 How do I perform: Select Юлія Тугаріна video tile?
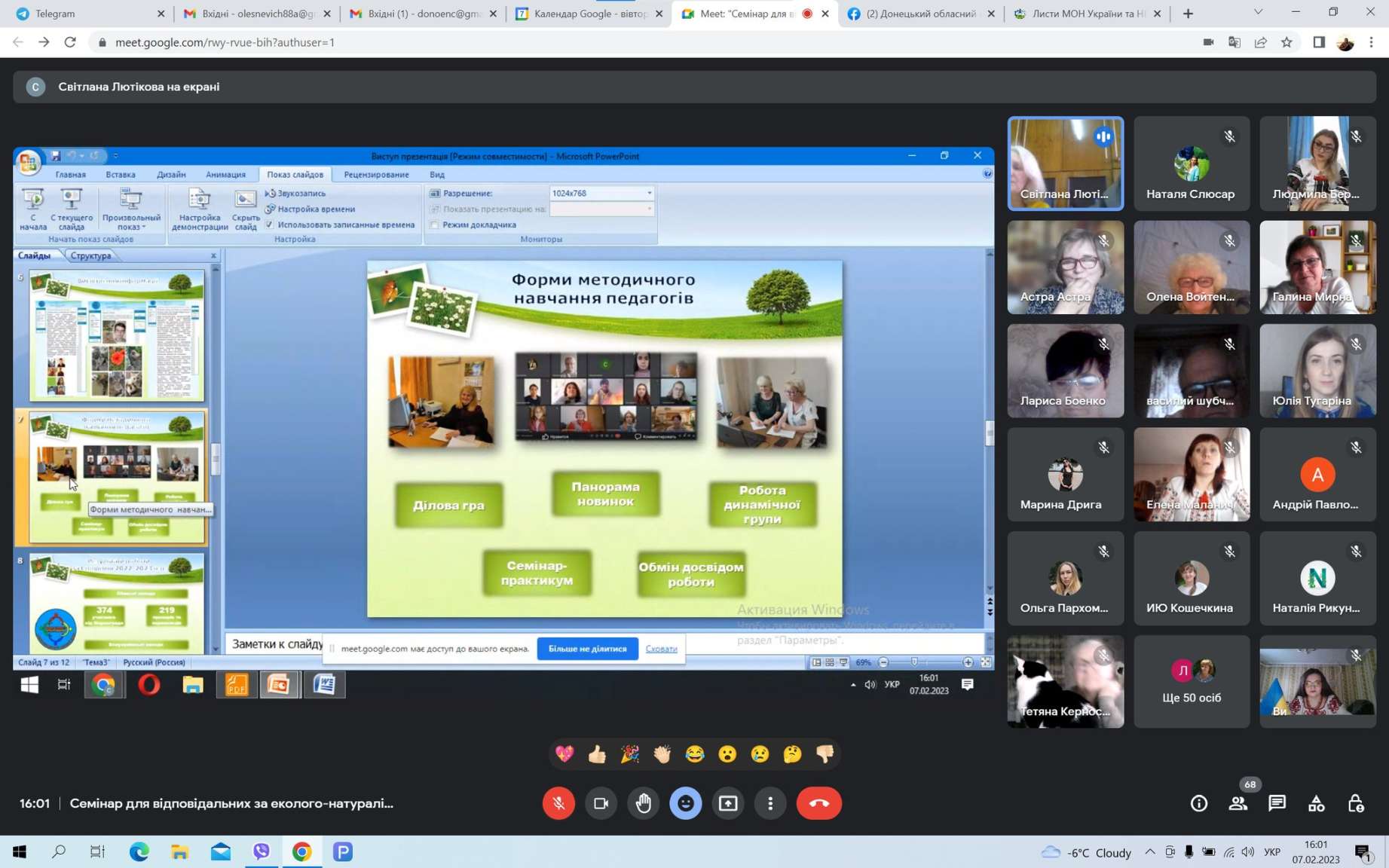(1317, 371)
